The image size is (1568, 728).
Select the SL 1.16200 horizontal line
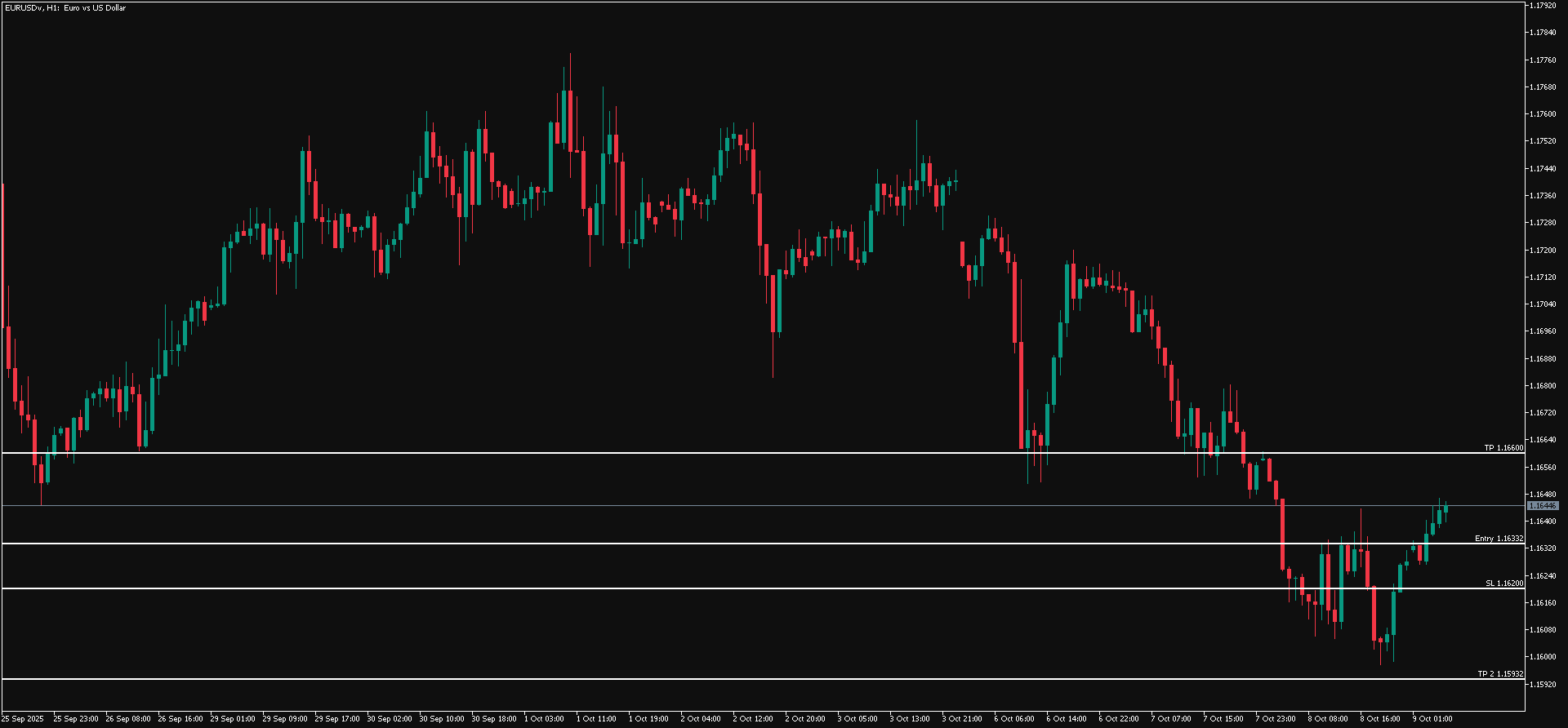[735, 588]
